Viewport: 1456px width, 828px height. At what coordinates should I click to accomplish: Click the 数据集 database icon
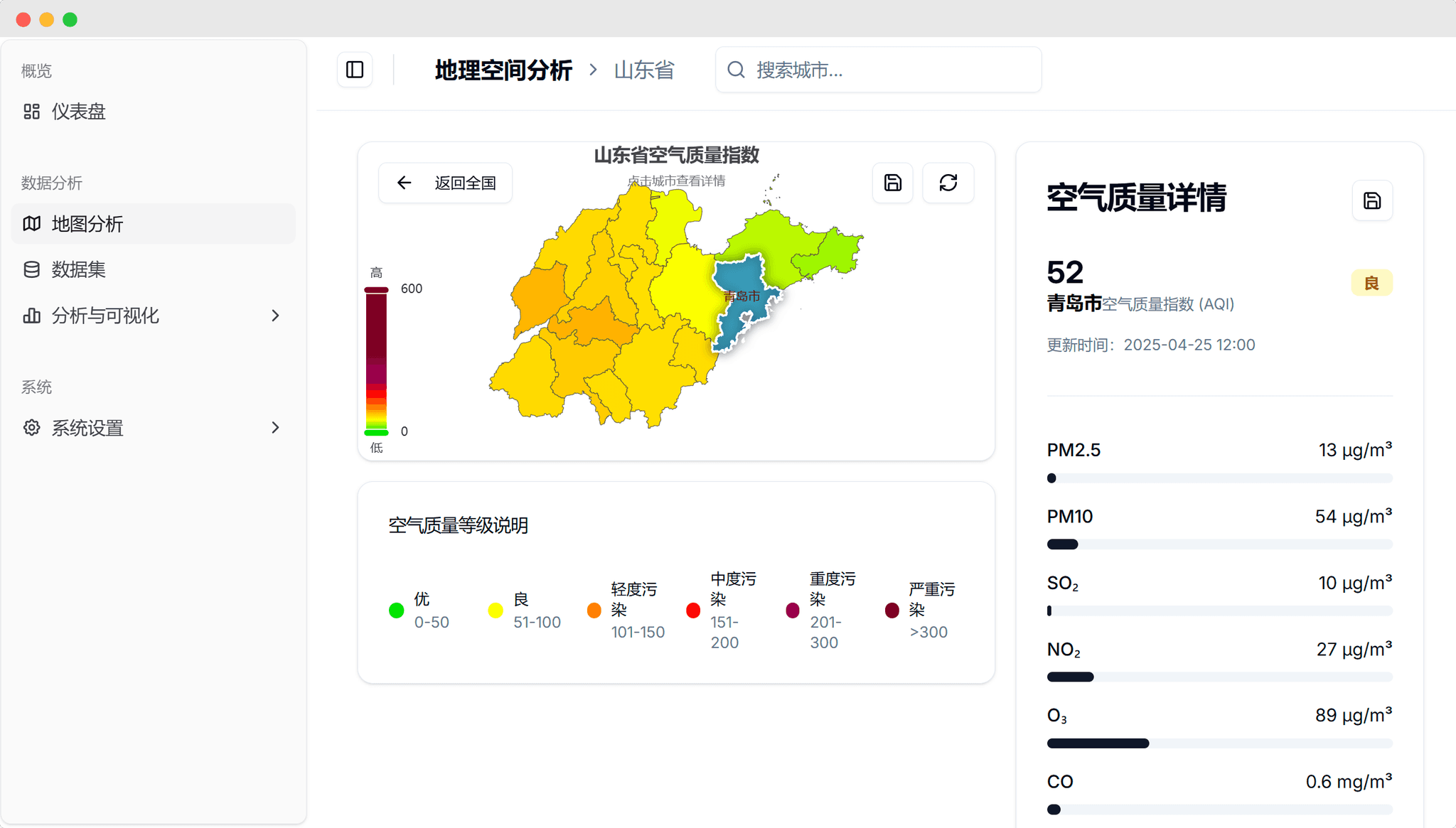[31, 269]
